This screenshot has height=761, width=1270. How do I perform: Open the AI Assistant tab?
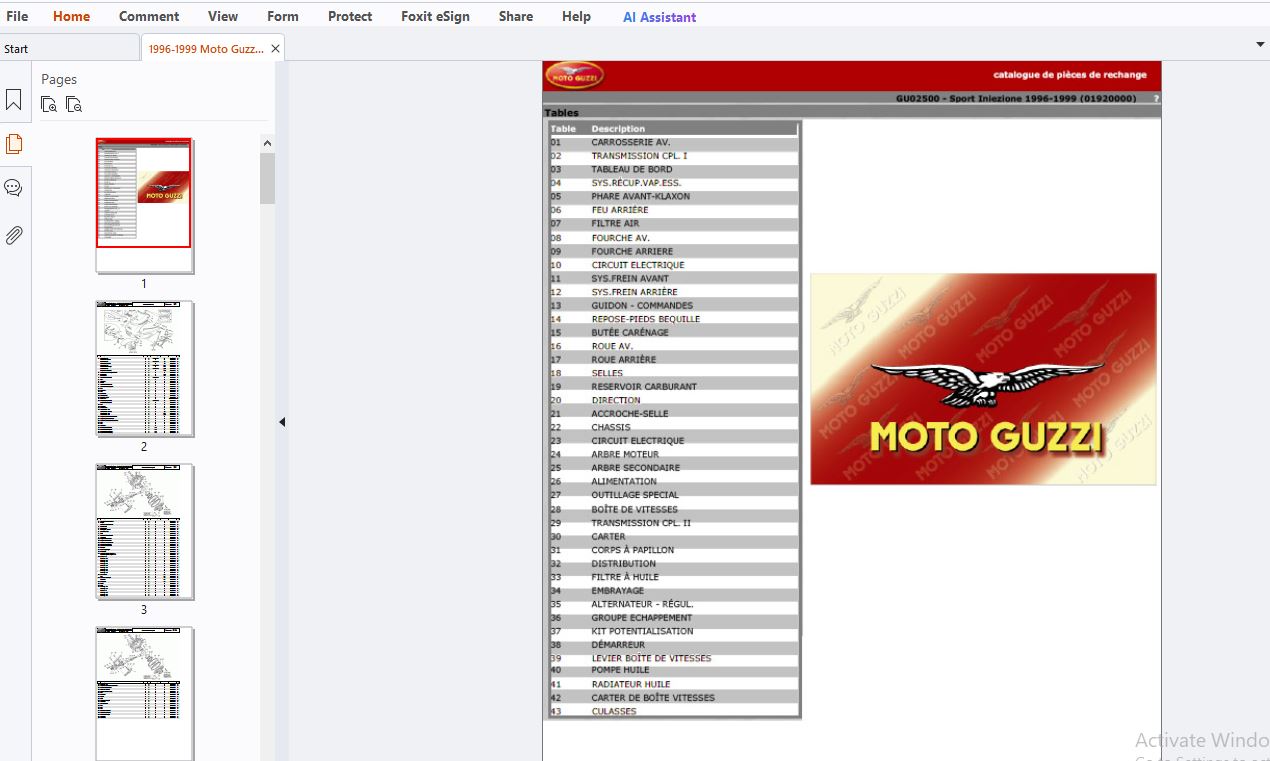tap(659, 17)
